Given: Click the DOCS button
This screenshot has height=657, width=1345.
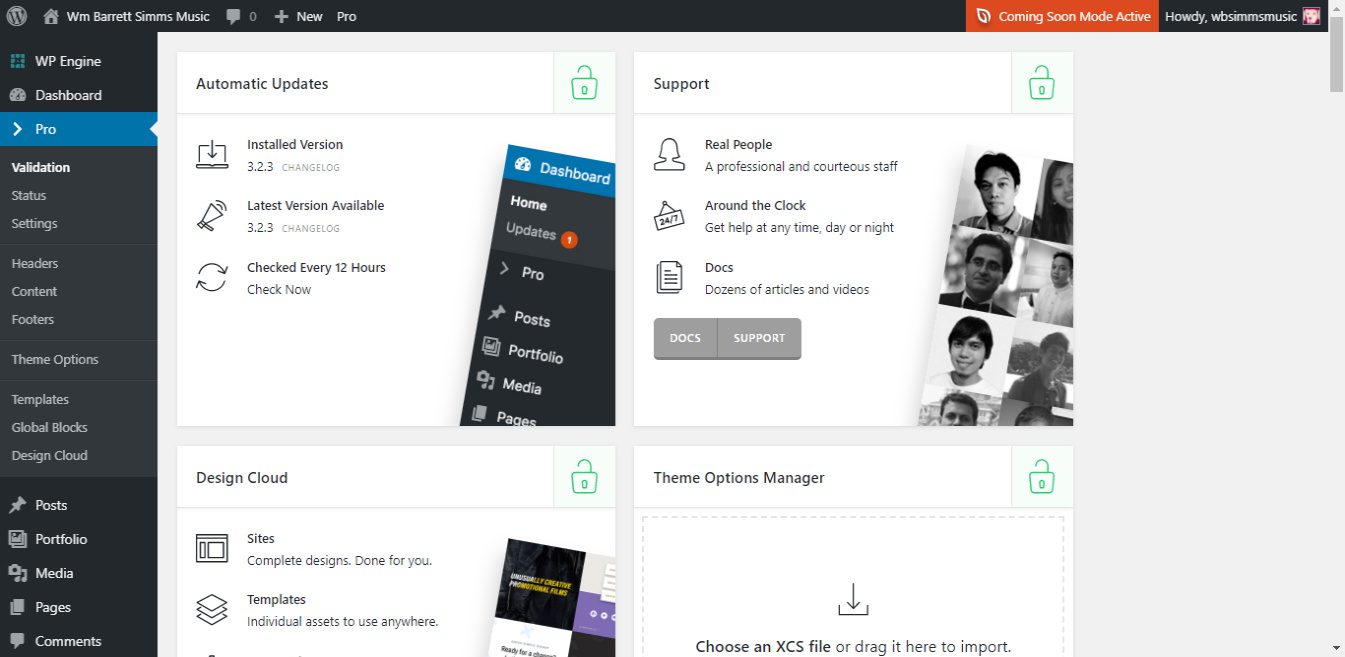Looking at the screenshot, I should pos(685,338).
